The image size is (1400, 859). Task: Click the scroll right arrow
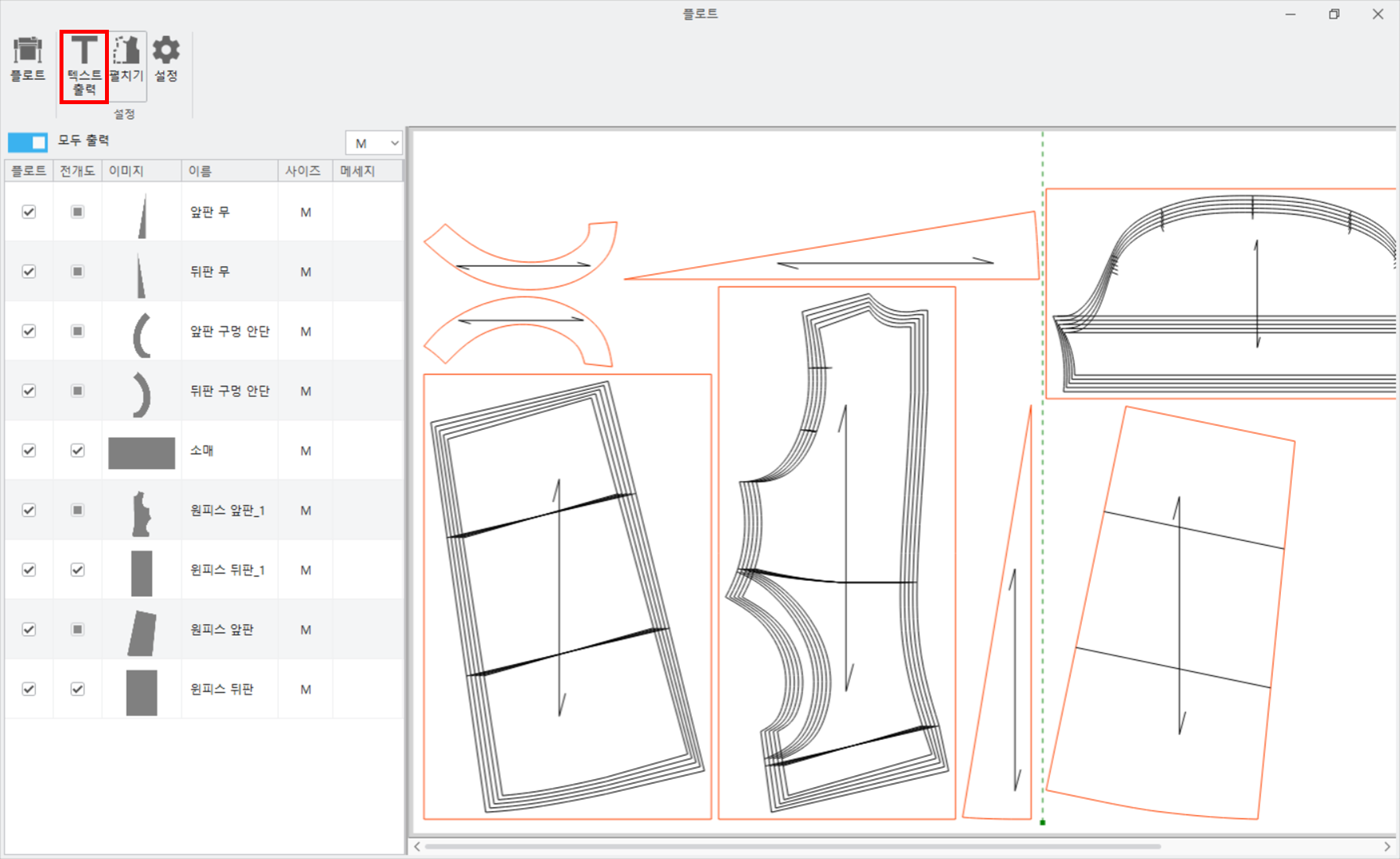(x=1387, y=846)
